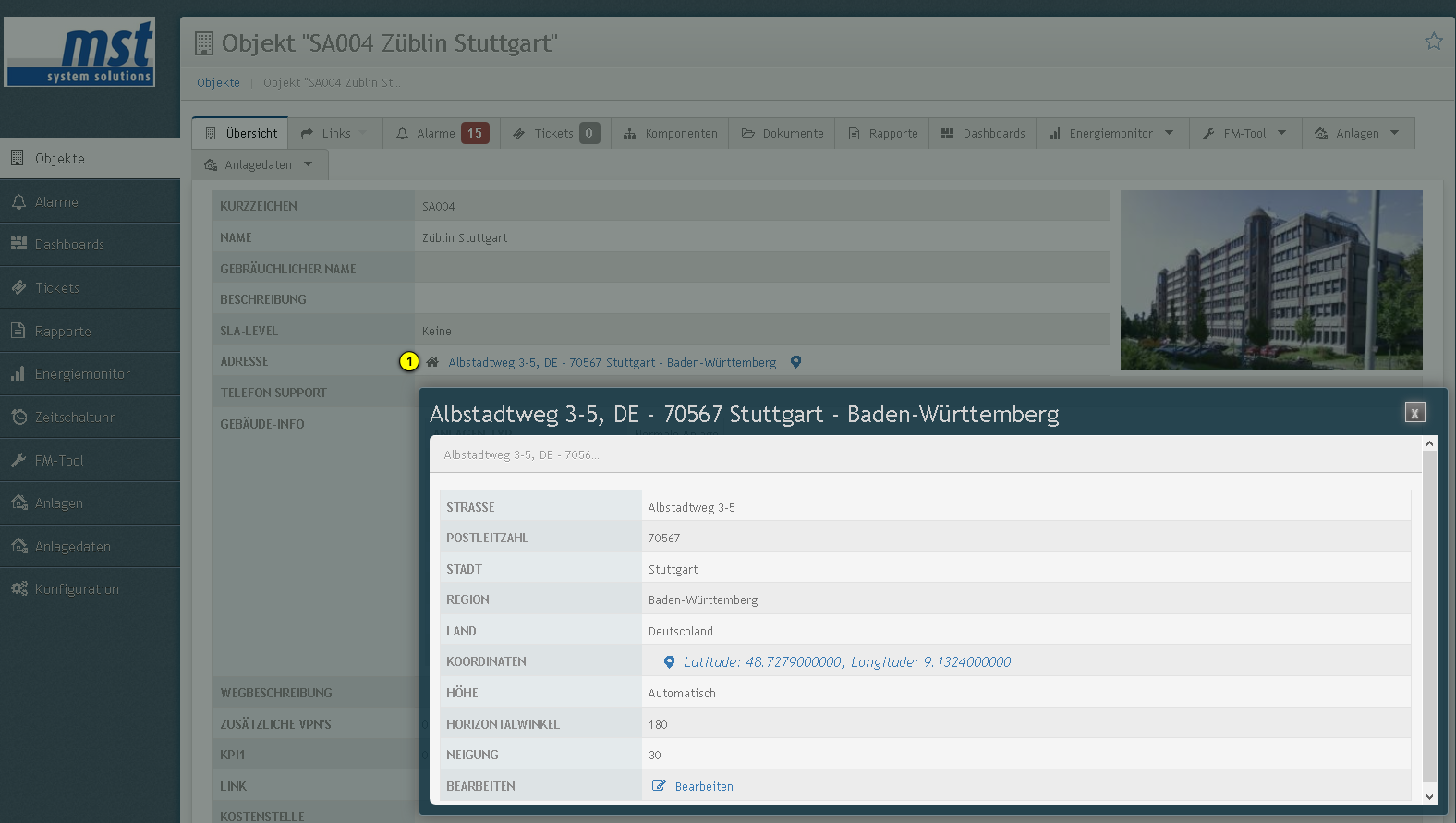Click the favorite star icon
This screenshot has height=823, width=1456.
pos(1433,42)
